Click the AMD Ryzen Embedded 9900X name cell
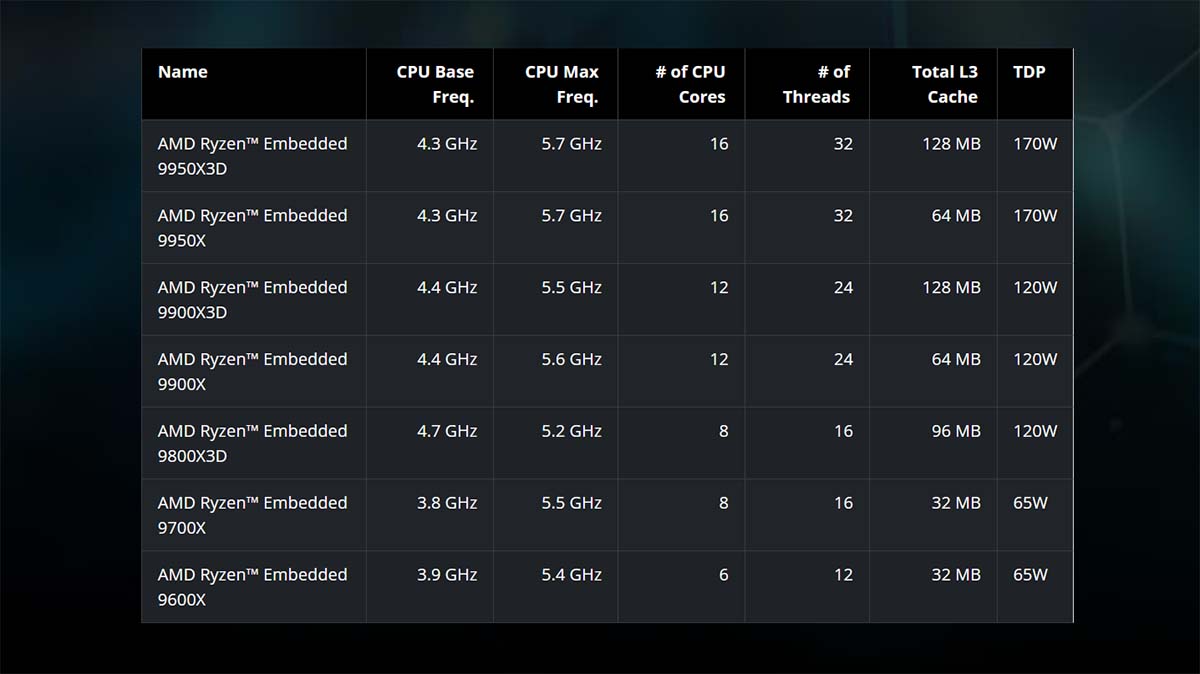 pyautogui.click(x=252, y=372)
